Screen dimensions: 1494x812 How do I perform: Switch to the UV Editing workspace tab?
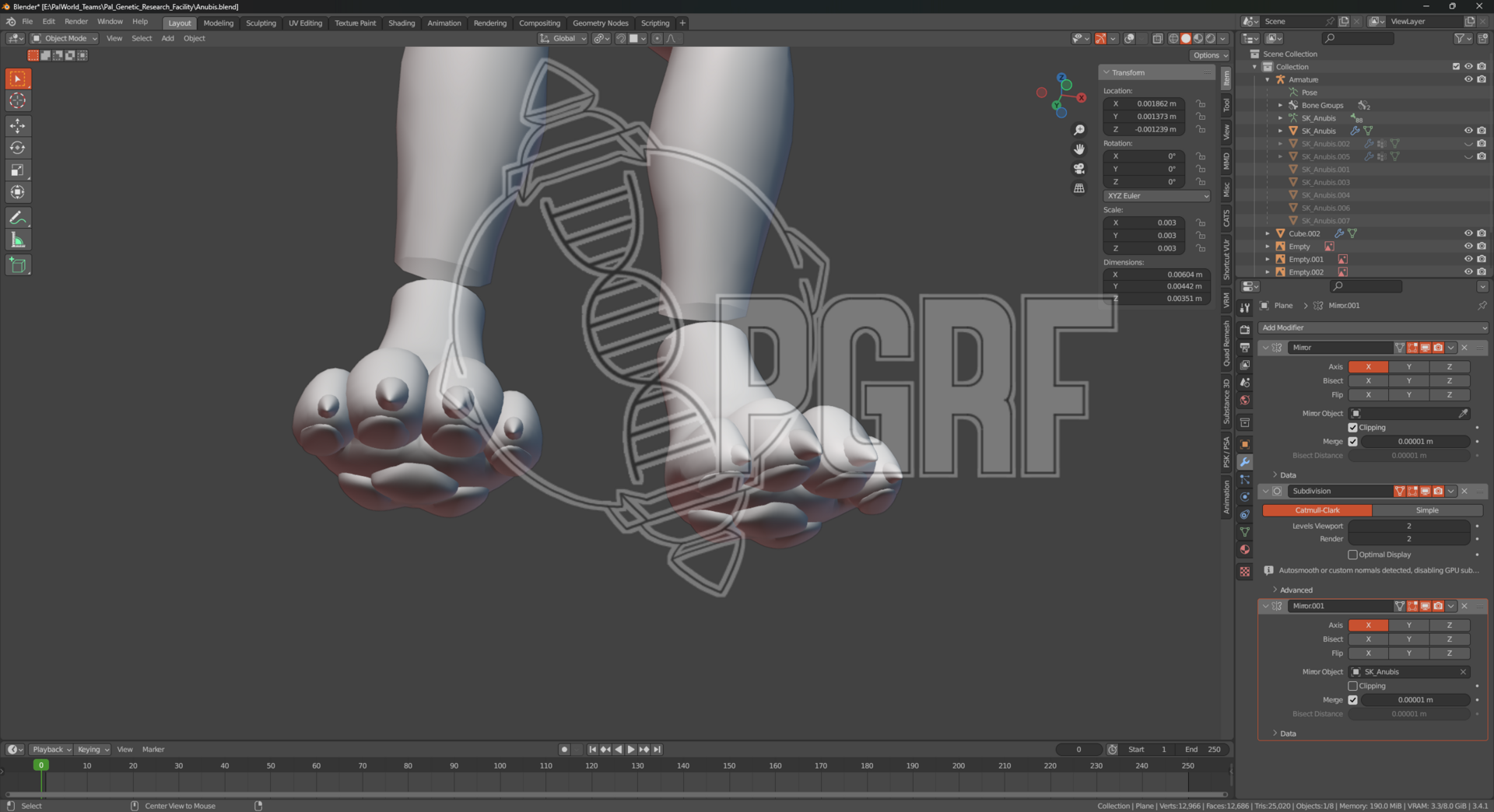(305, 23)
